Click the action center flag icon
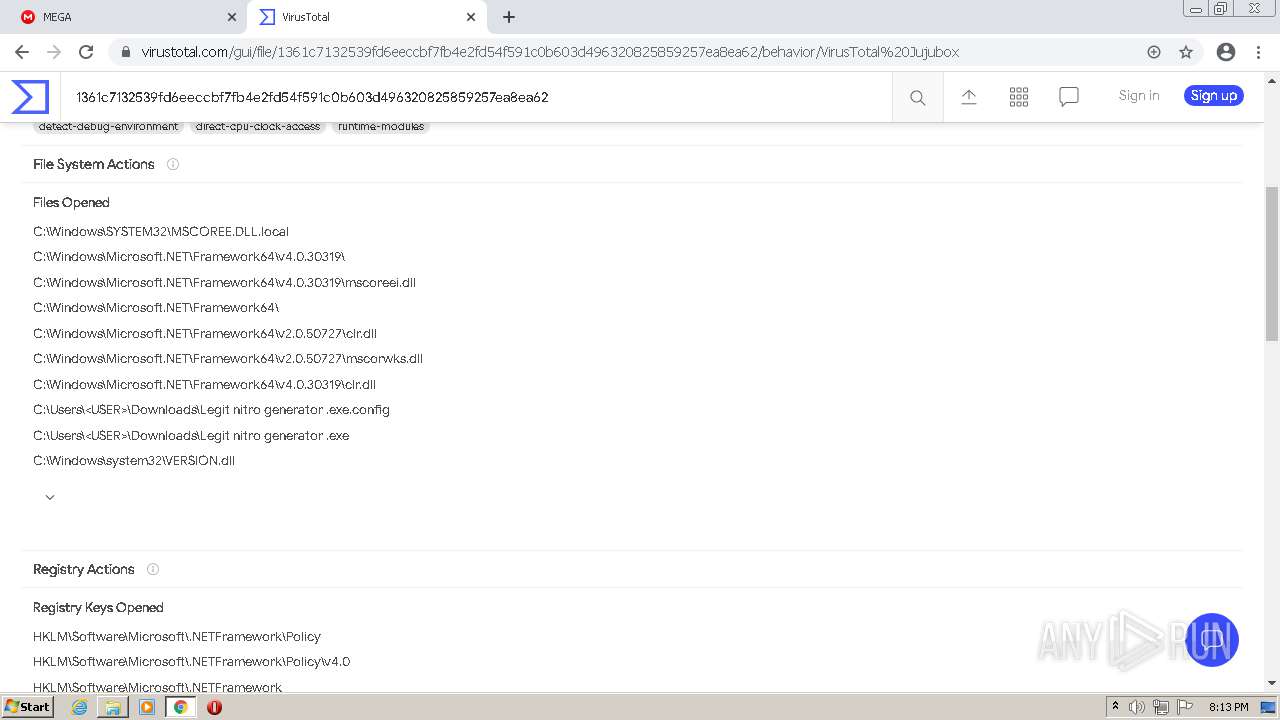 point(1184,707)
